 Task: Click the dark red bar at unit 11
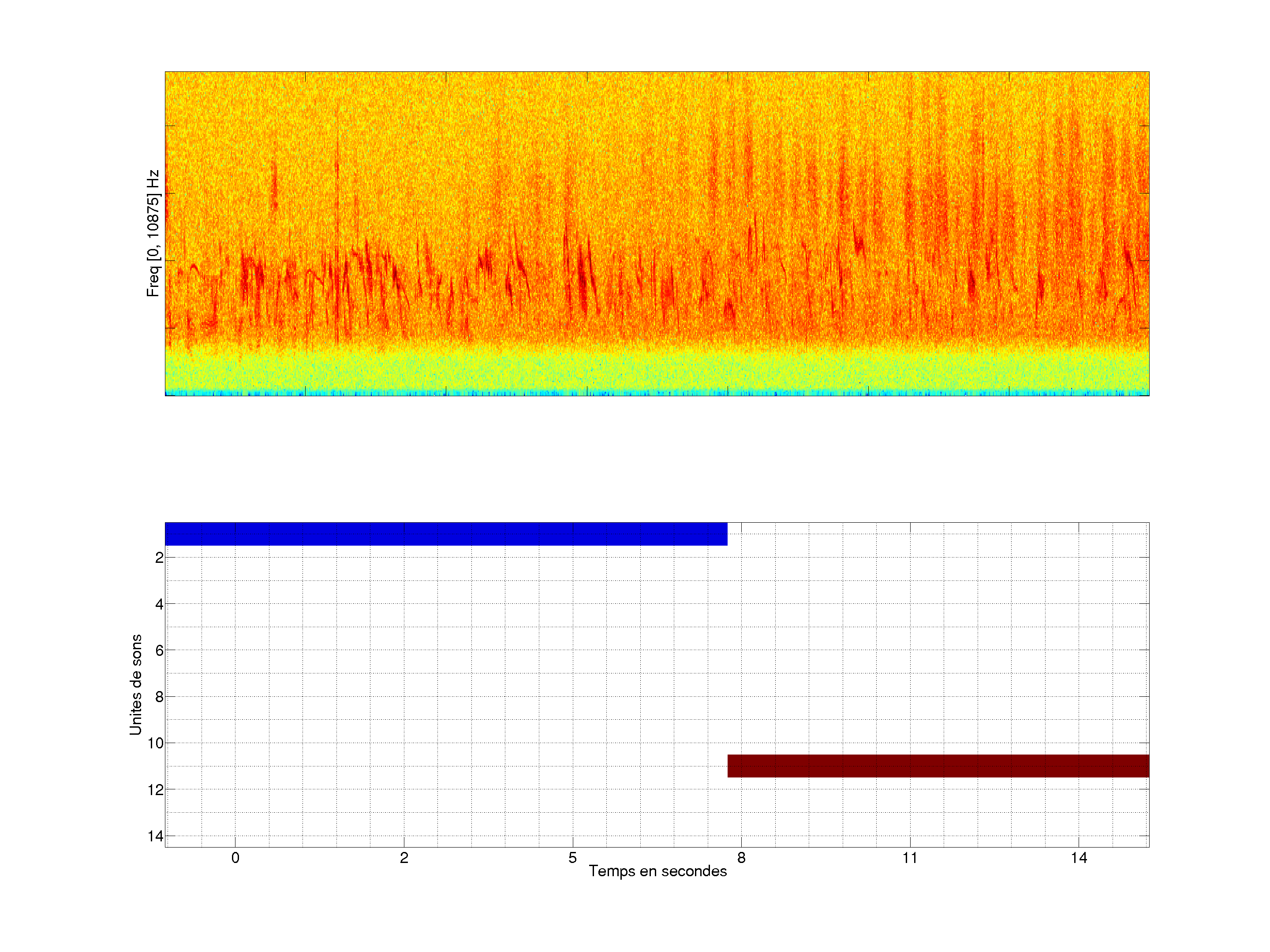[938, 766]
